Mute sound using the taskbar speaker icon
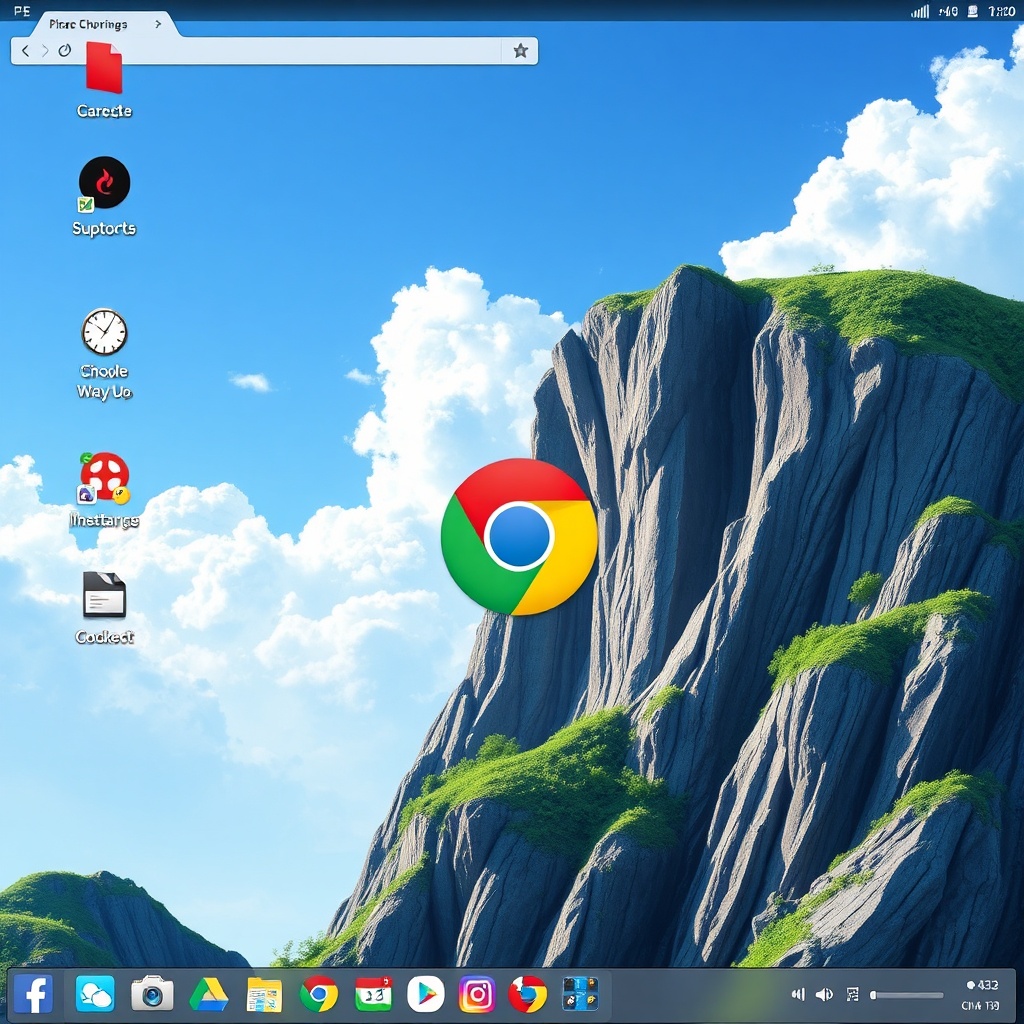 tap(824, 995)
